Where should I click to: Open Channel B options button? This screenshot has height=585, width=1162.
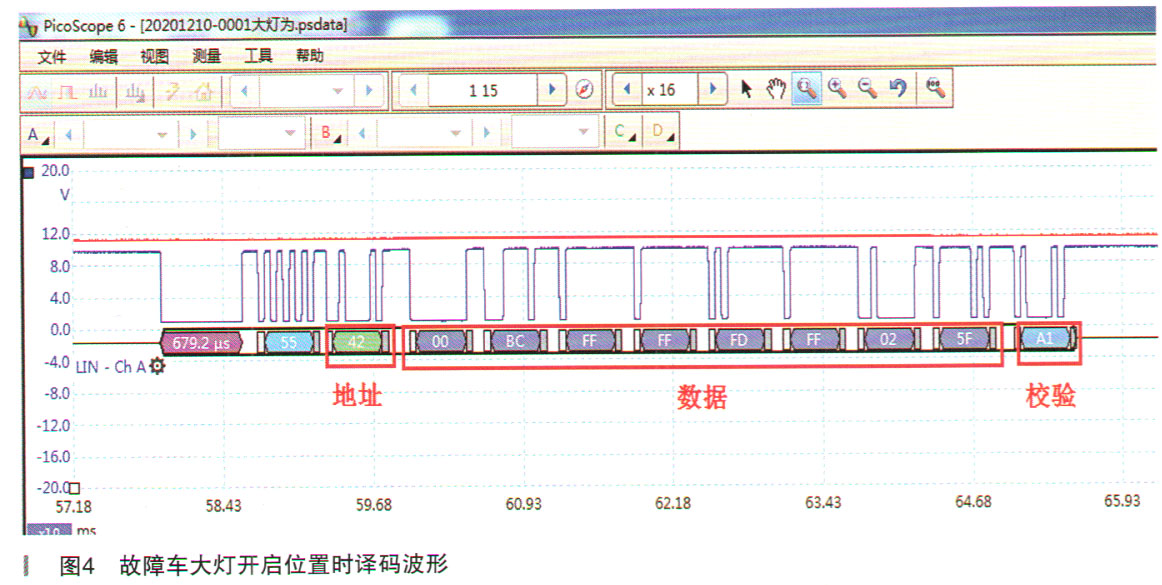pyautogui.click(x=331, y=134)
